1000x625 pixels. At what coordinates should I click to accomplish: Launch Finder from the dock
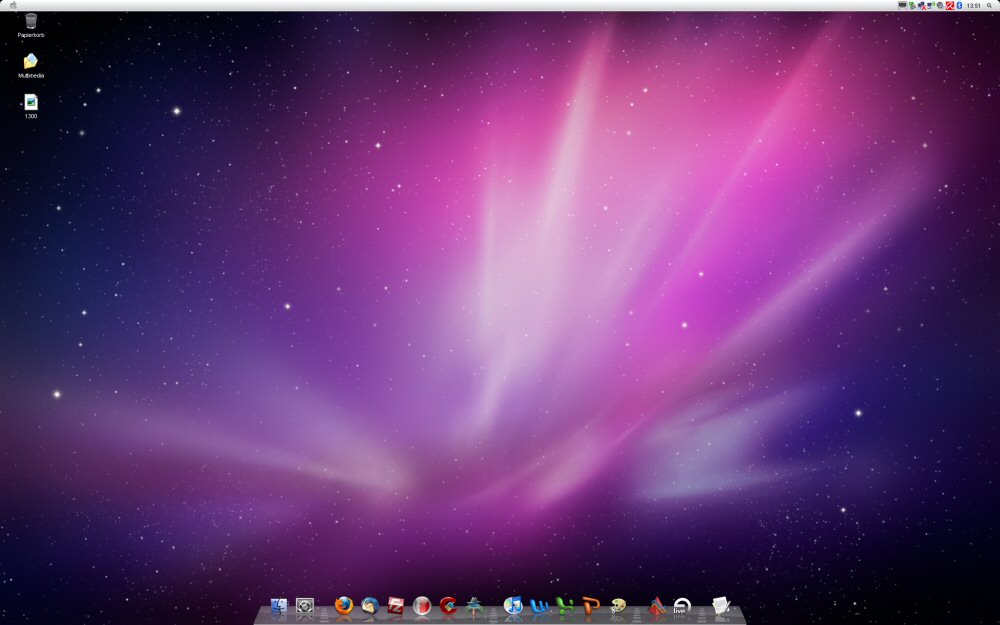pos(279,606)
